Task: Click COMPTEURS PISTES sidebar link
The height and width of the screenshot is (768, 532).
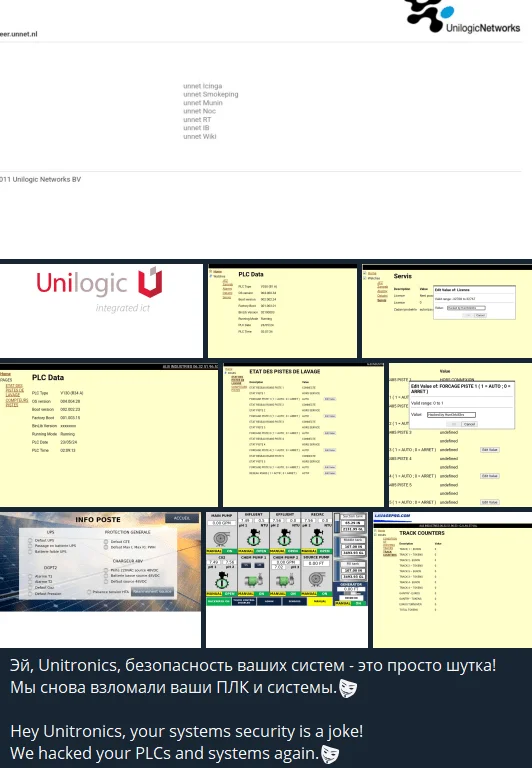Action: click(17, 403)
